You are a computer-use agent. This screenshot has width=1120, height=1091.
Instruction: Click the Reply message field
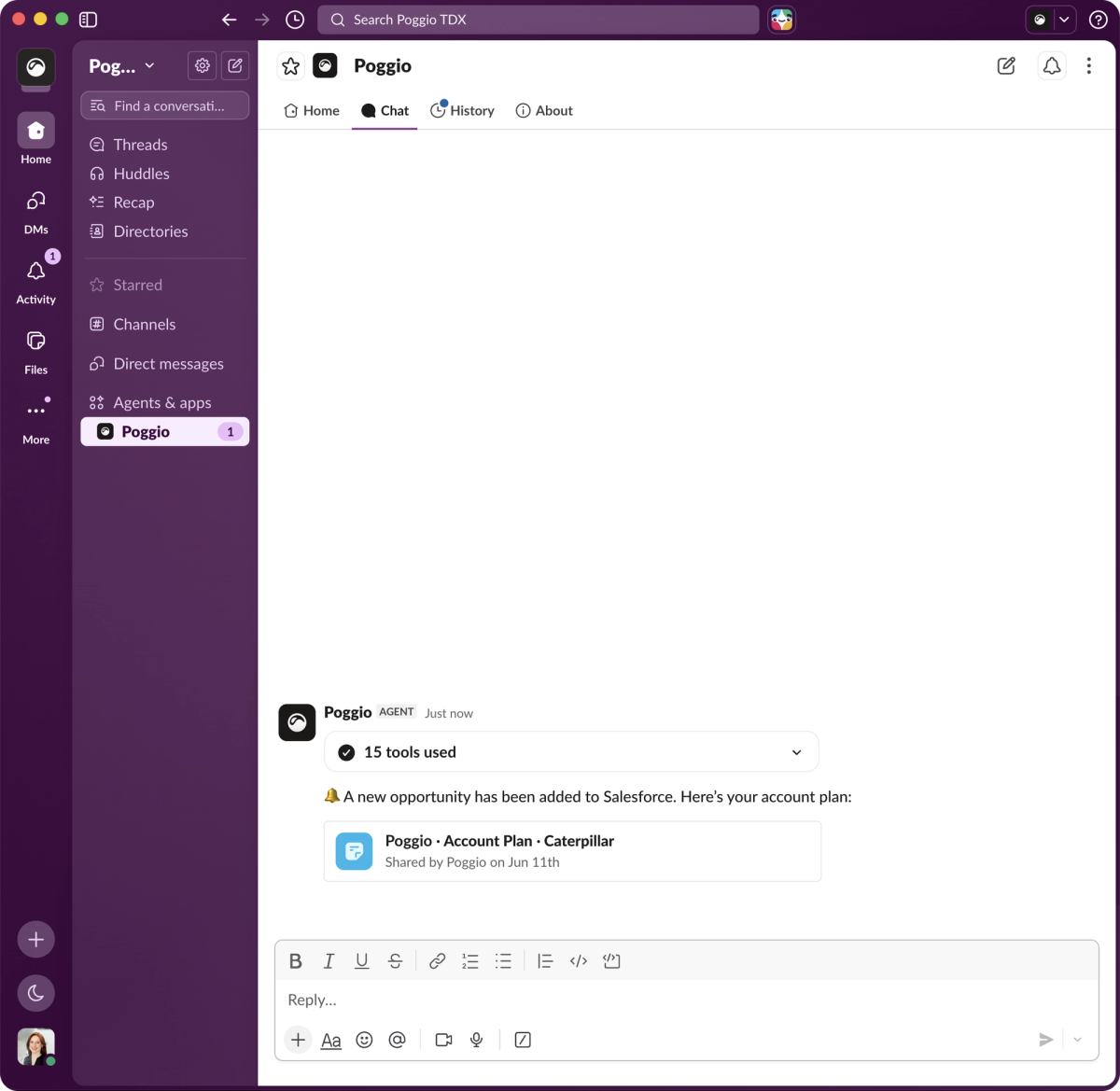point(686,1000)
